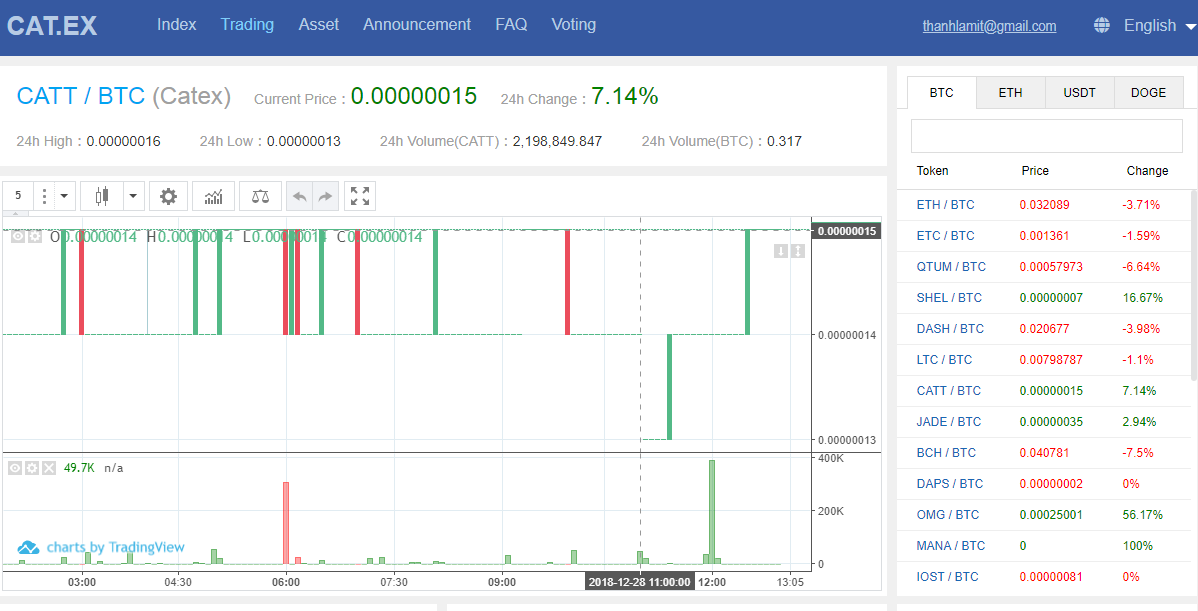Toggle price series visibility eye

[18, 237]
